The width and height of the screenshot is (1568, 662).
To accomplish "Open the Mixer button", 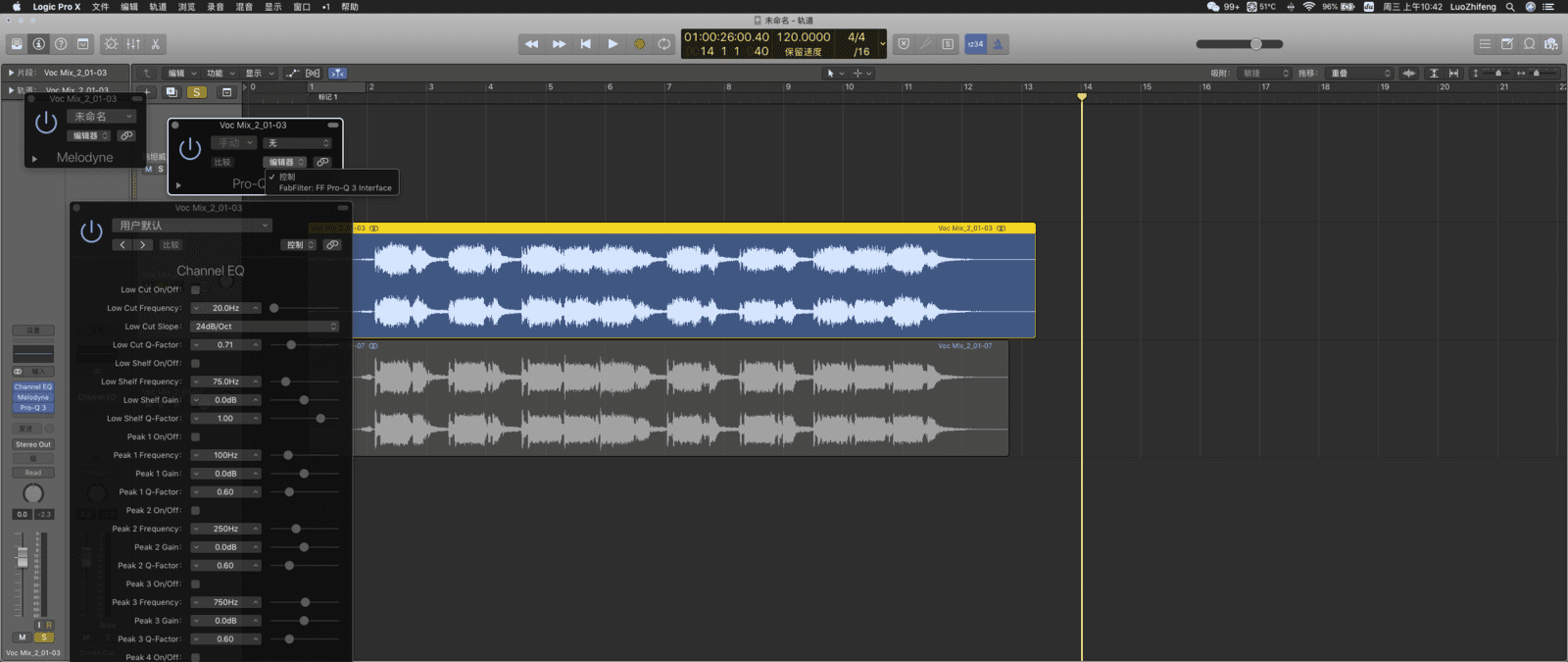I will [x=133, y=44].
